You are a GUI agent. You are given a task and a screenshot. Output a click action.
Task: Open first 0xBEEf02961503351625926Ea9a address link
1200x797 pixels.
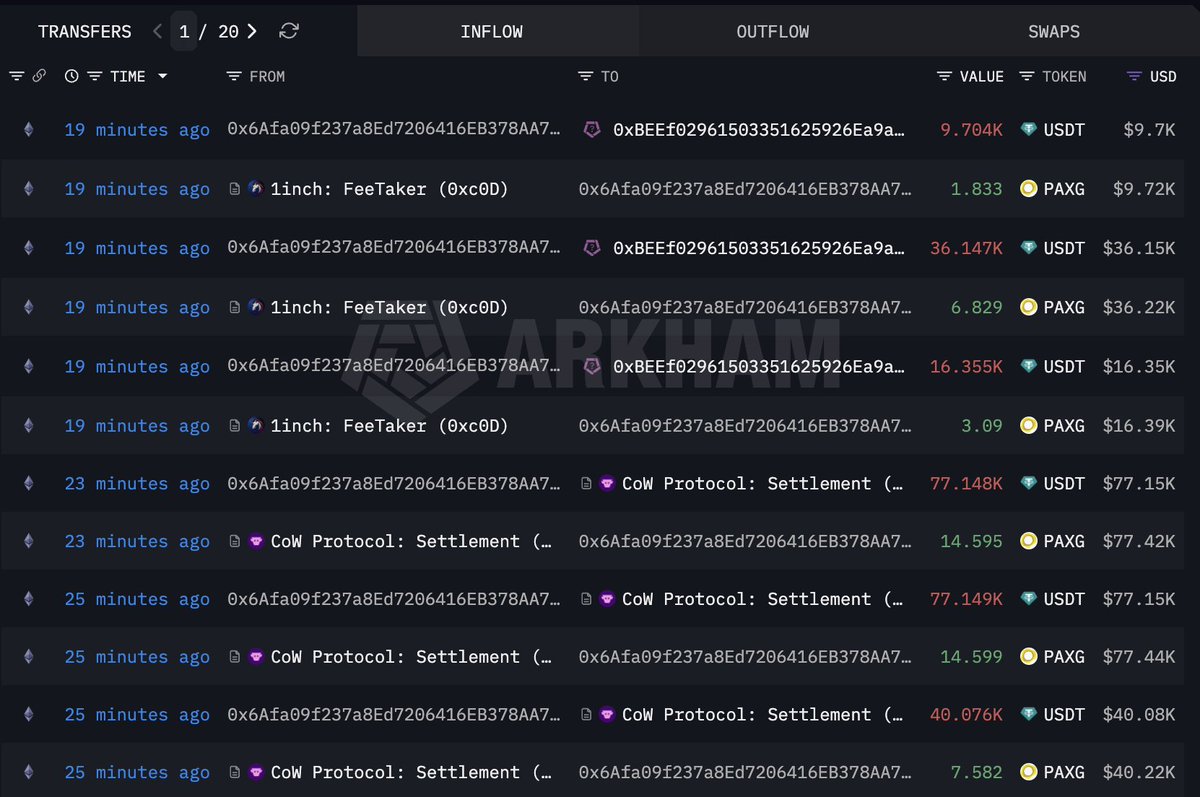click(x=760, y=130)
